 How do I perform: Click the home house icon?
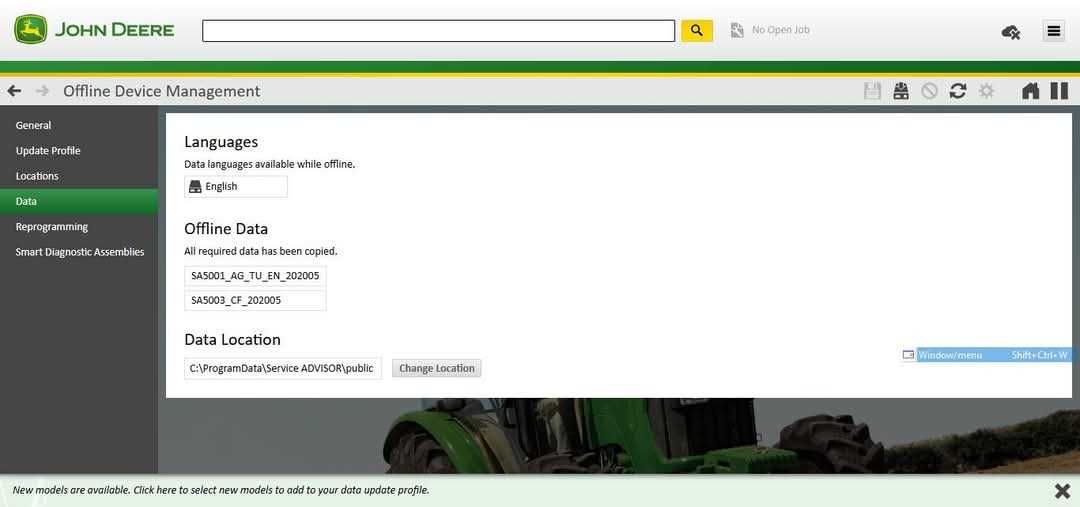coord(1030,91)
